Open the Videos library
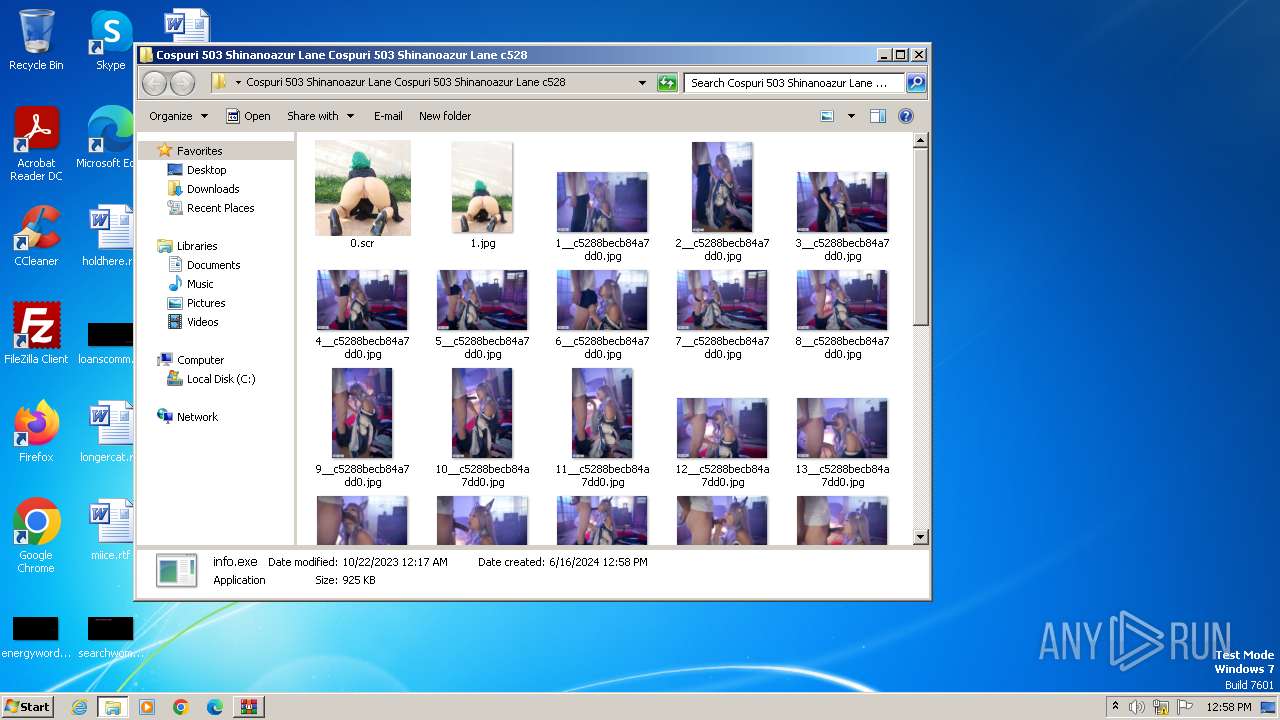 pos(202,322)
